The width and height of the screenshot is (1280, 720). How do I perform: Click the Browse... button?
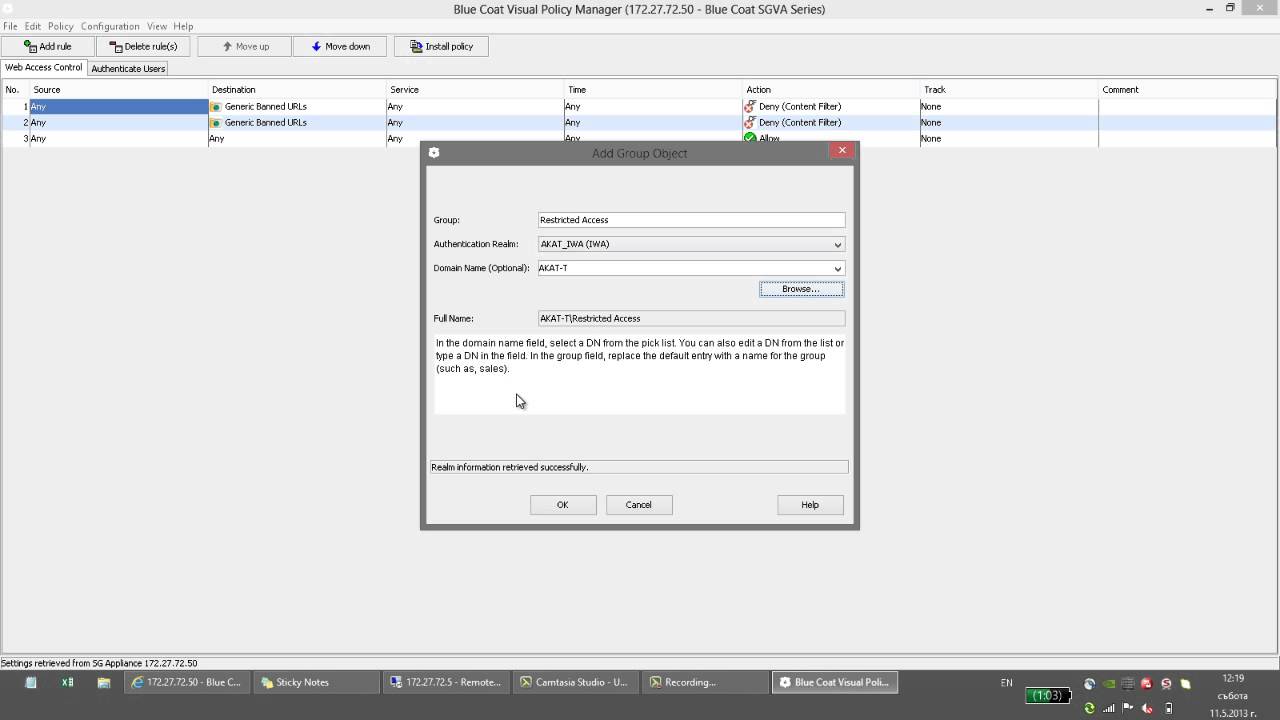(801, 289)
